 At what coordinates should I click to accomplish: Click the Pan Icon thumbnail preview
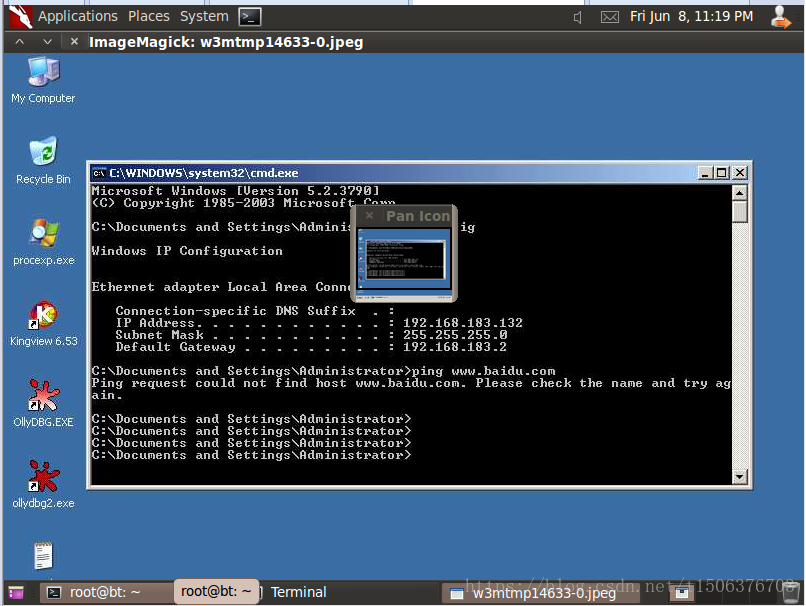click(404, 263)
